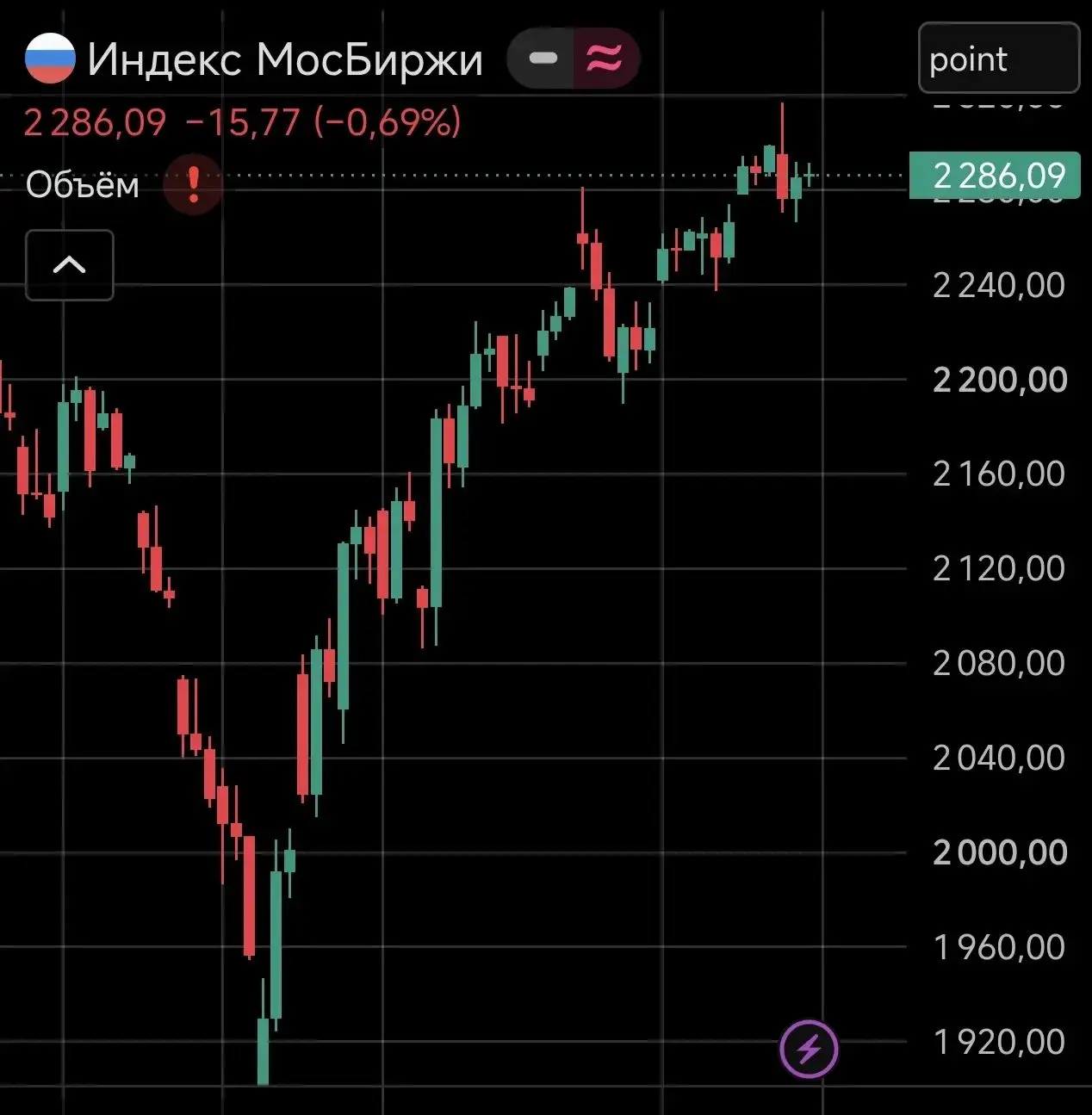Screen dimensions: 1092x1115
Task: Click the 2 080,00 price axis label
Action: 999,663
